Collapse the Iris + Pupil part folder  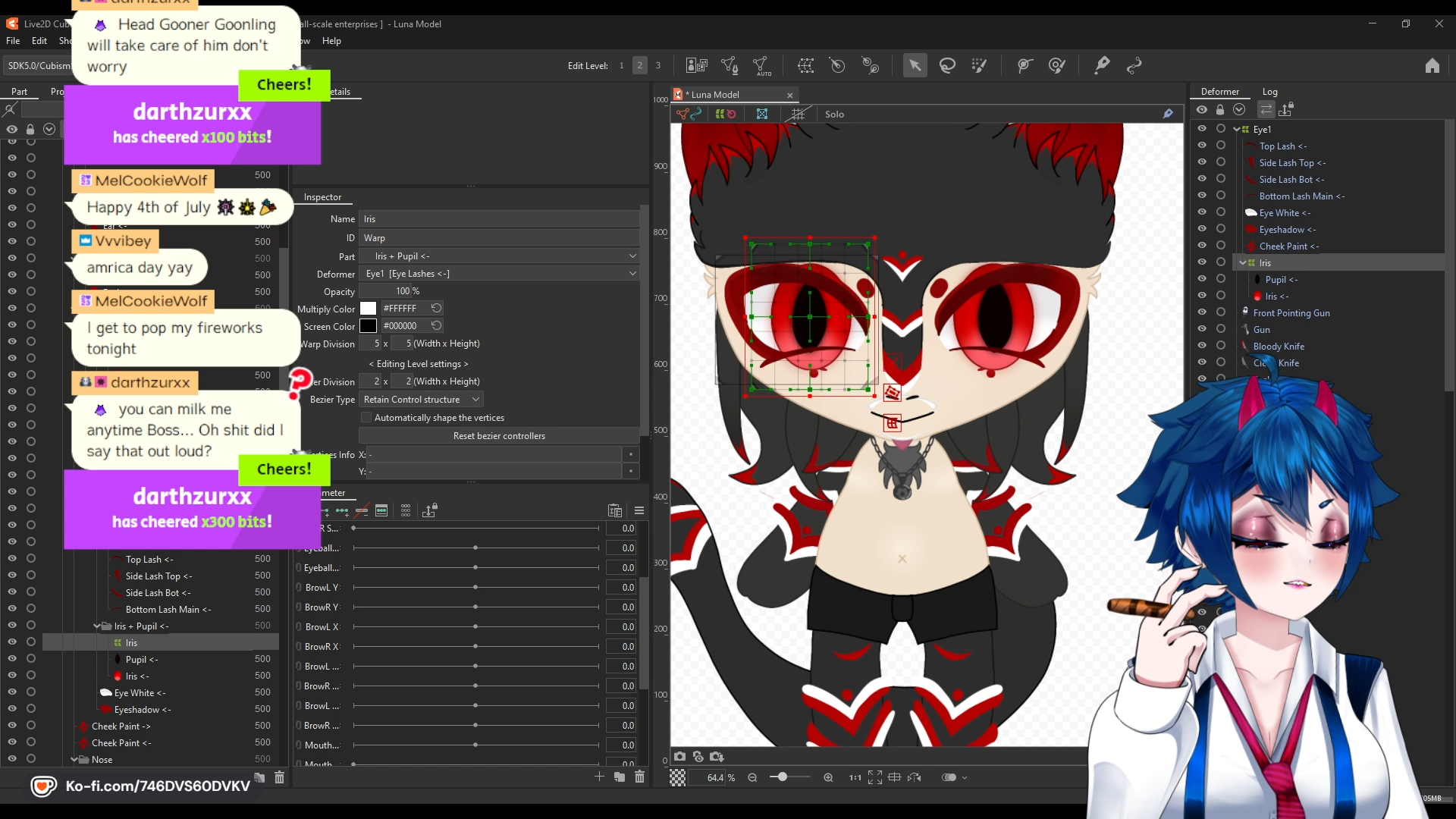[97, 626]
